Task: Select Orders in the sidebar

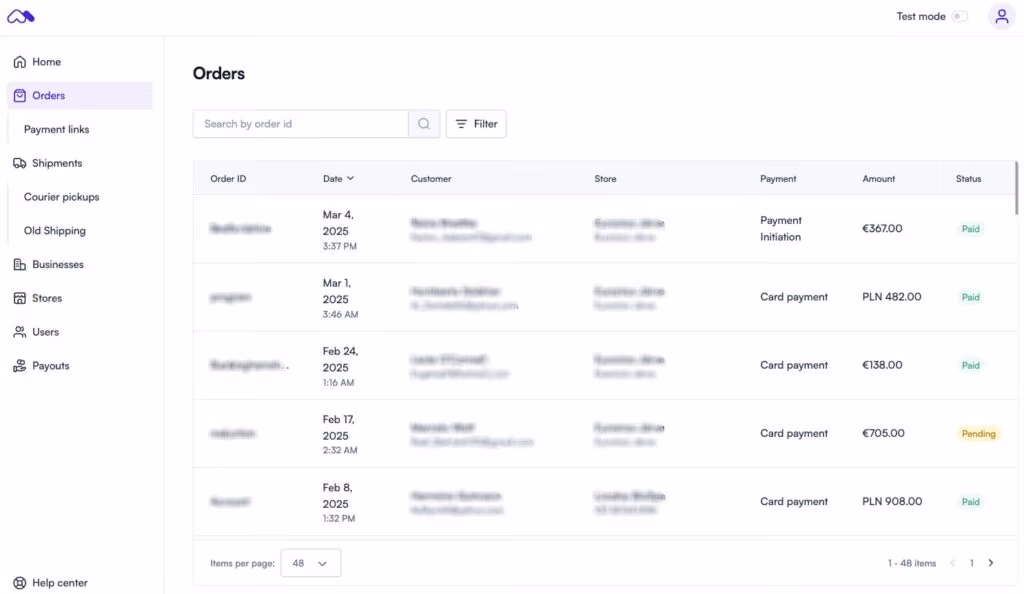Action: tap(80, 95)
